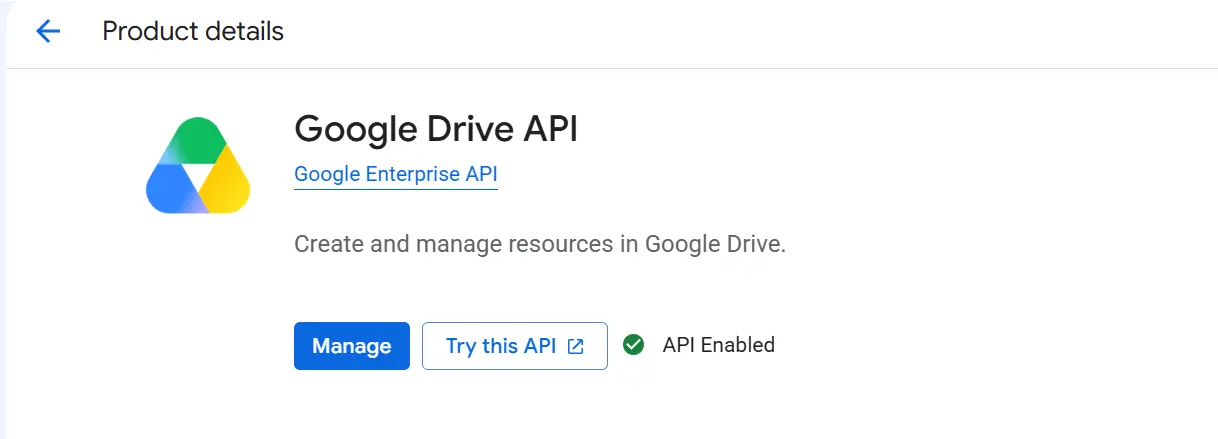1218x439 pixels.
Task: Click the Google Drive API logo
Action: click(x=198, y=166)
